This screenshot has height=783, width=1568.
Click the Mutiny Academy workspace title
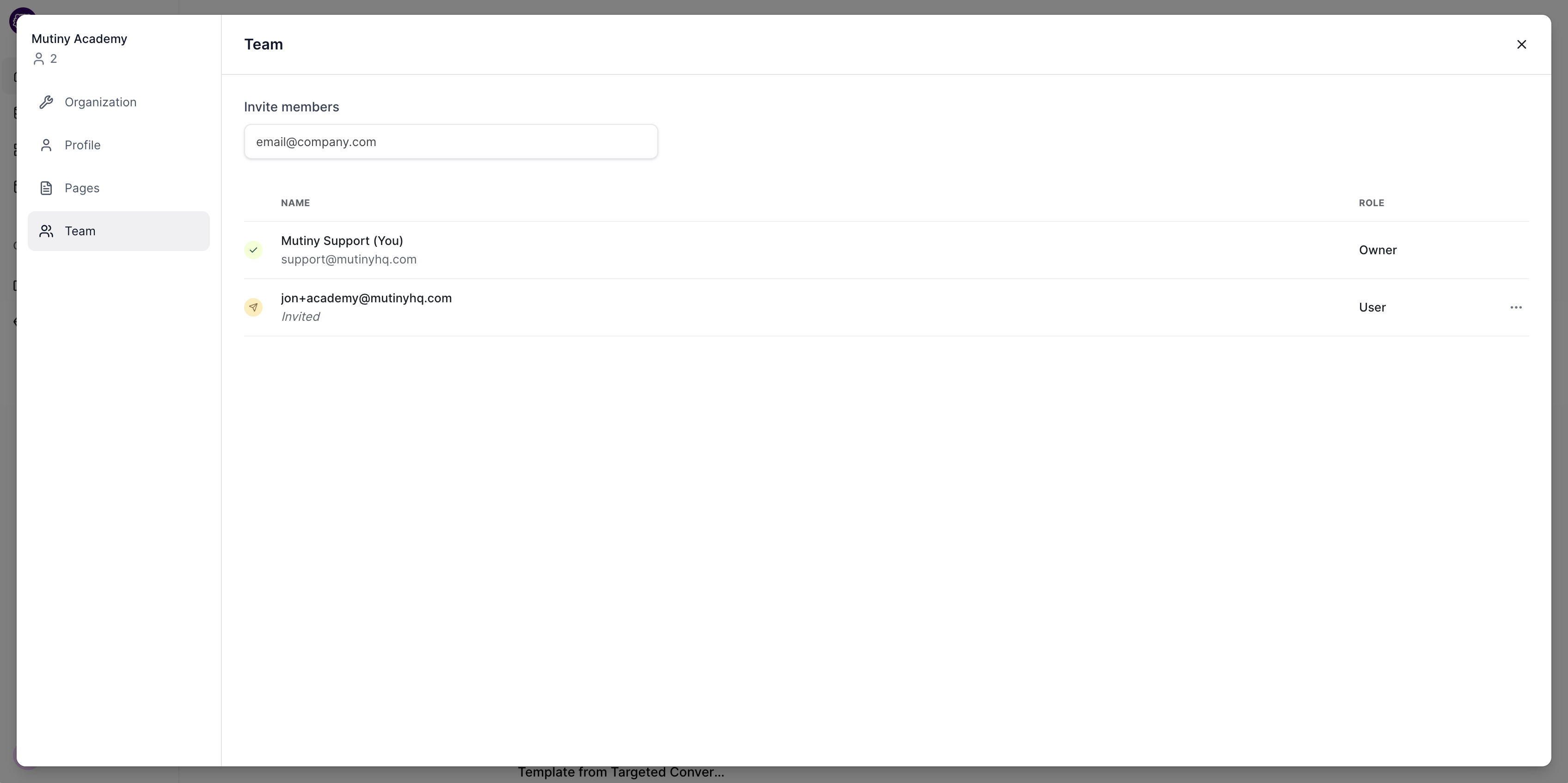click(79, 38)
